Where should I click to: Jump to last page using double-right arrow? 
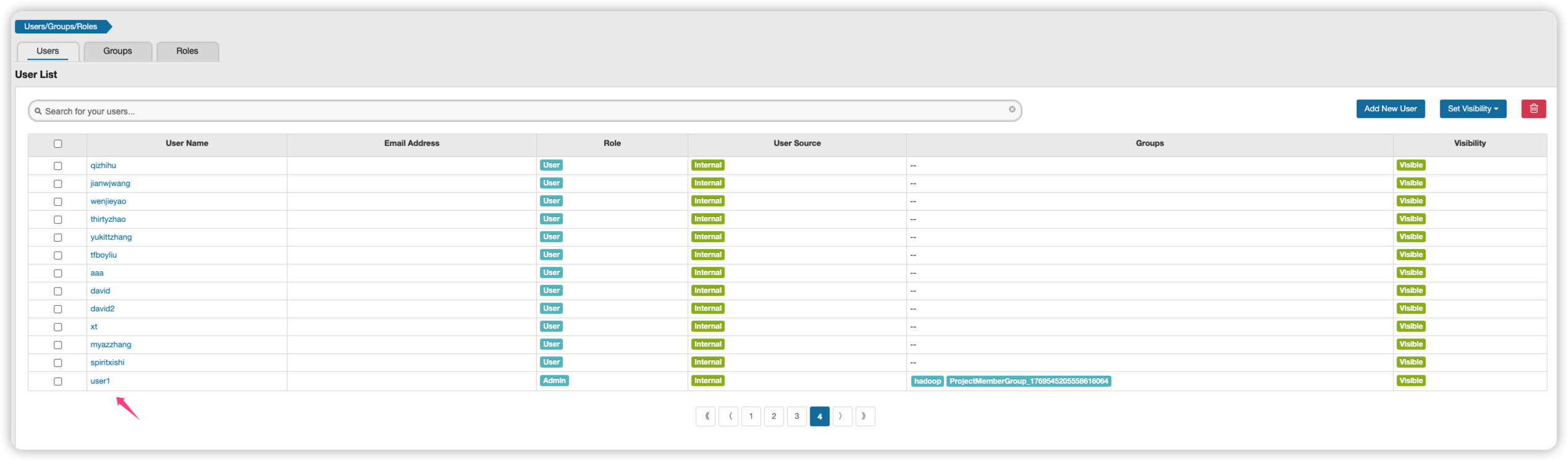[864, 417]
